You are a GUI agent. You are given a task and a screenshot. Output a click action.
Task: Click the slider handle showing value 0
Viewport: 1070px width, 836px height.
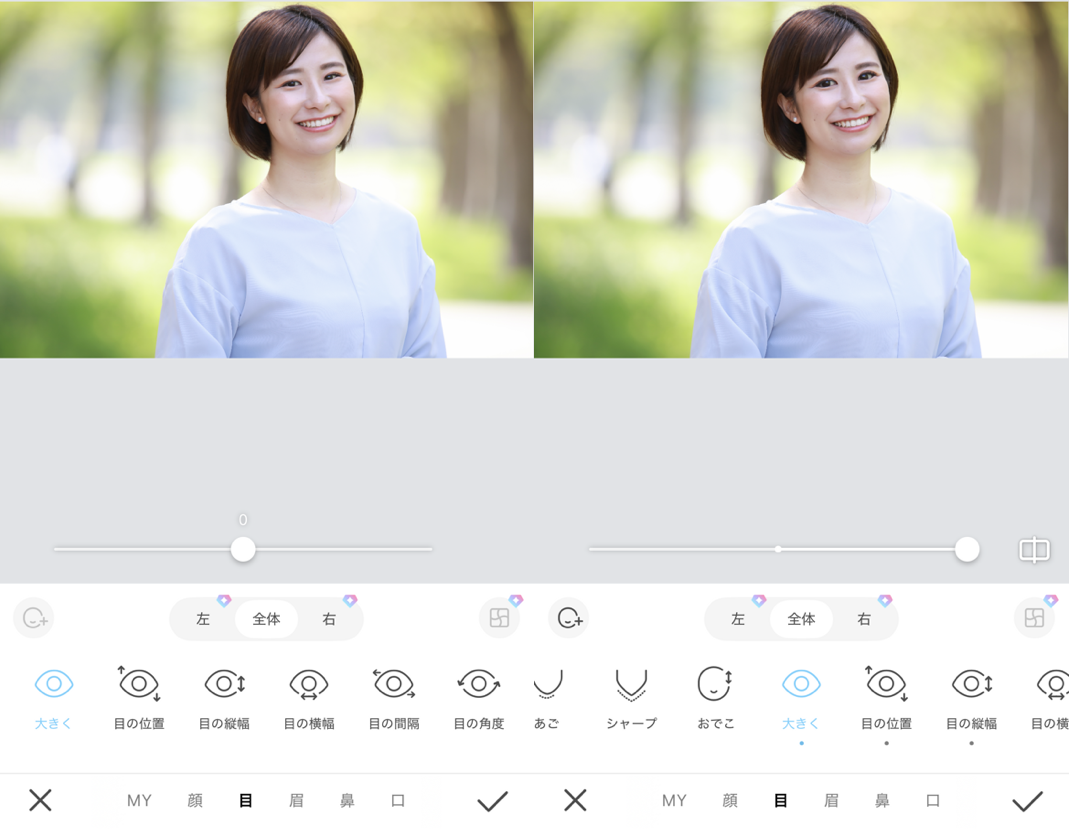coord(243,549)
